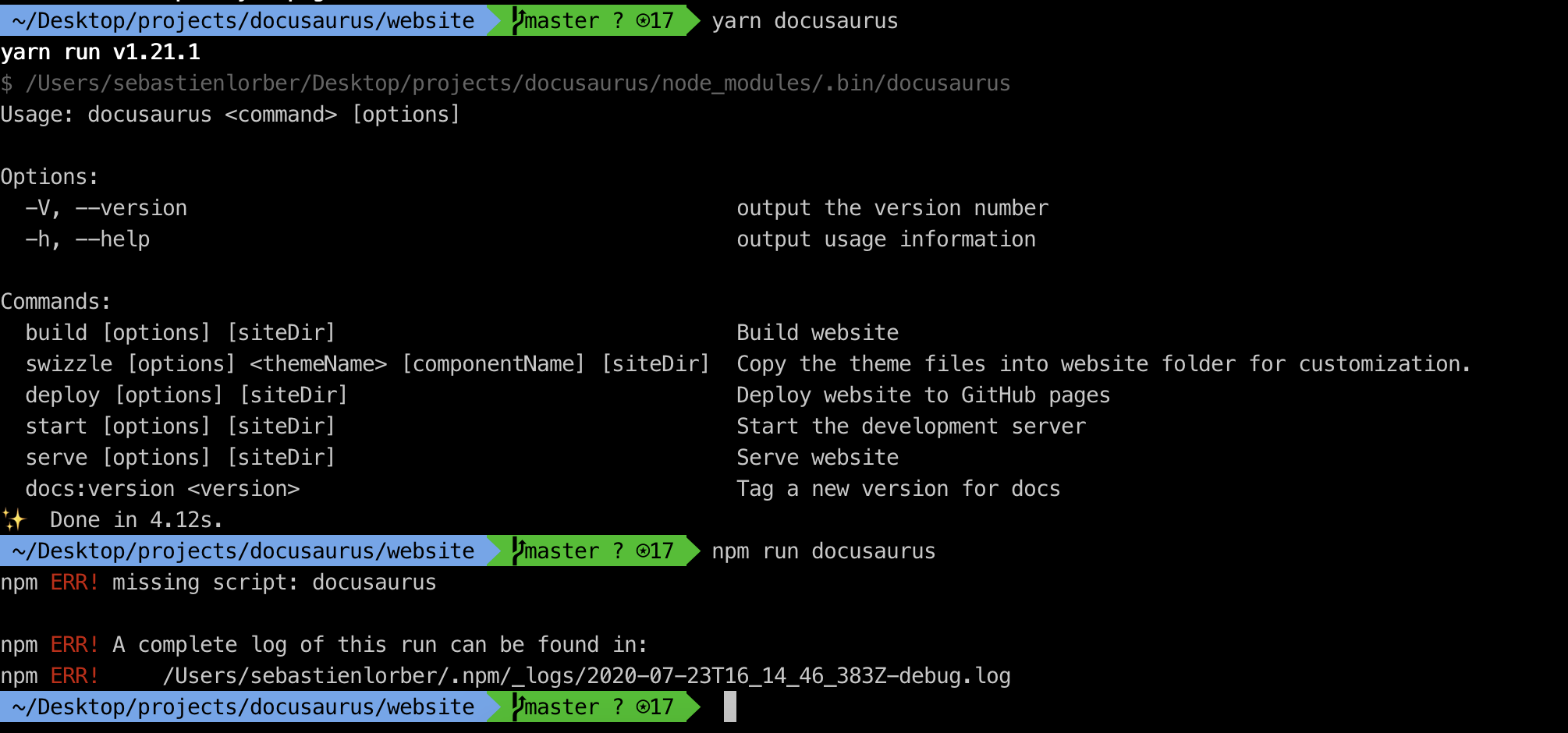Select the "yarn docusaurus" command text
This screenshot has width=1568, height=733.
point(804,20)
